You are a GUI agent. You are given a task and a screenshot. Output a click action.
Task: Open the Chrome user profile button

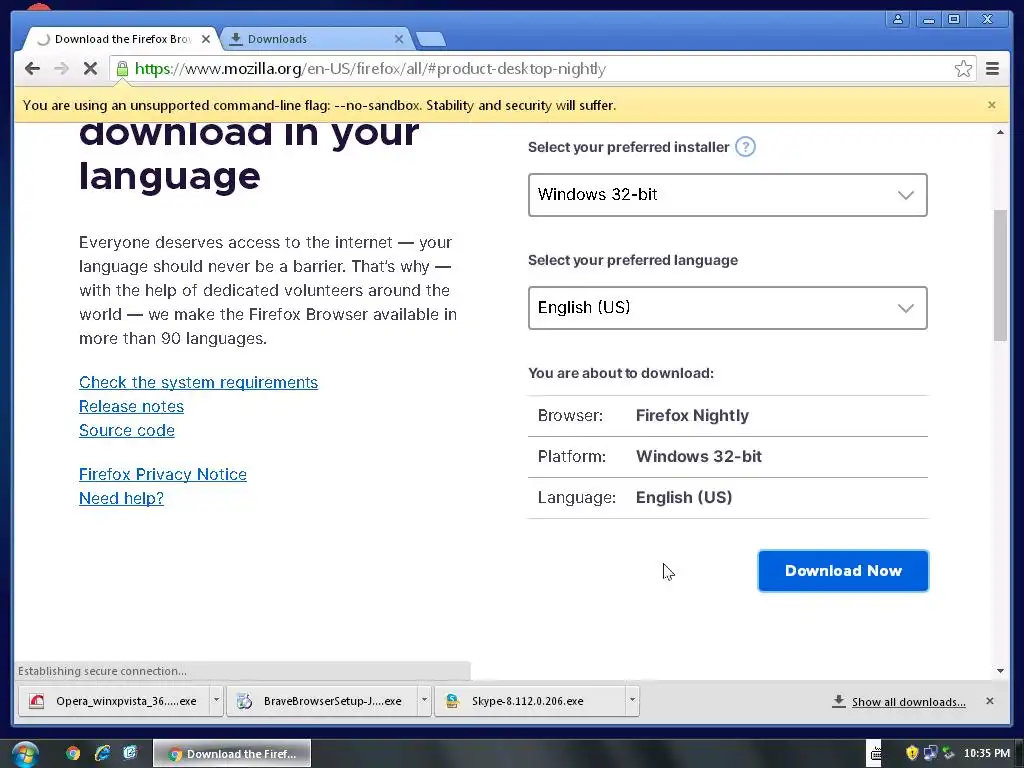[x=898, y=19]
